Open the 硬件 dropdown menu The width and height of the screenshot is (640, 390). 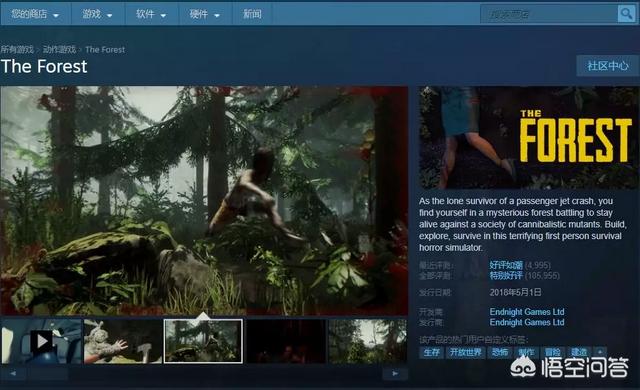coord(205,14)
